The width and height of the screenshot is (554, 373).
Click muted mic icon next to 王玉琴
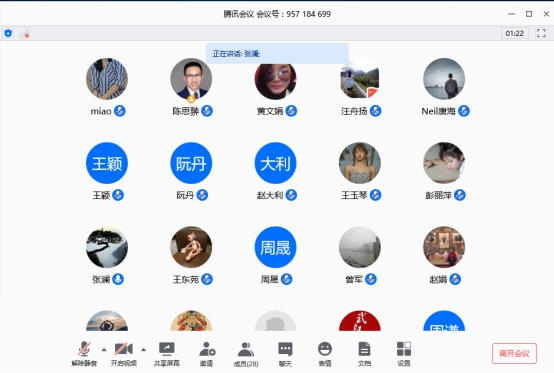point(376,195)
